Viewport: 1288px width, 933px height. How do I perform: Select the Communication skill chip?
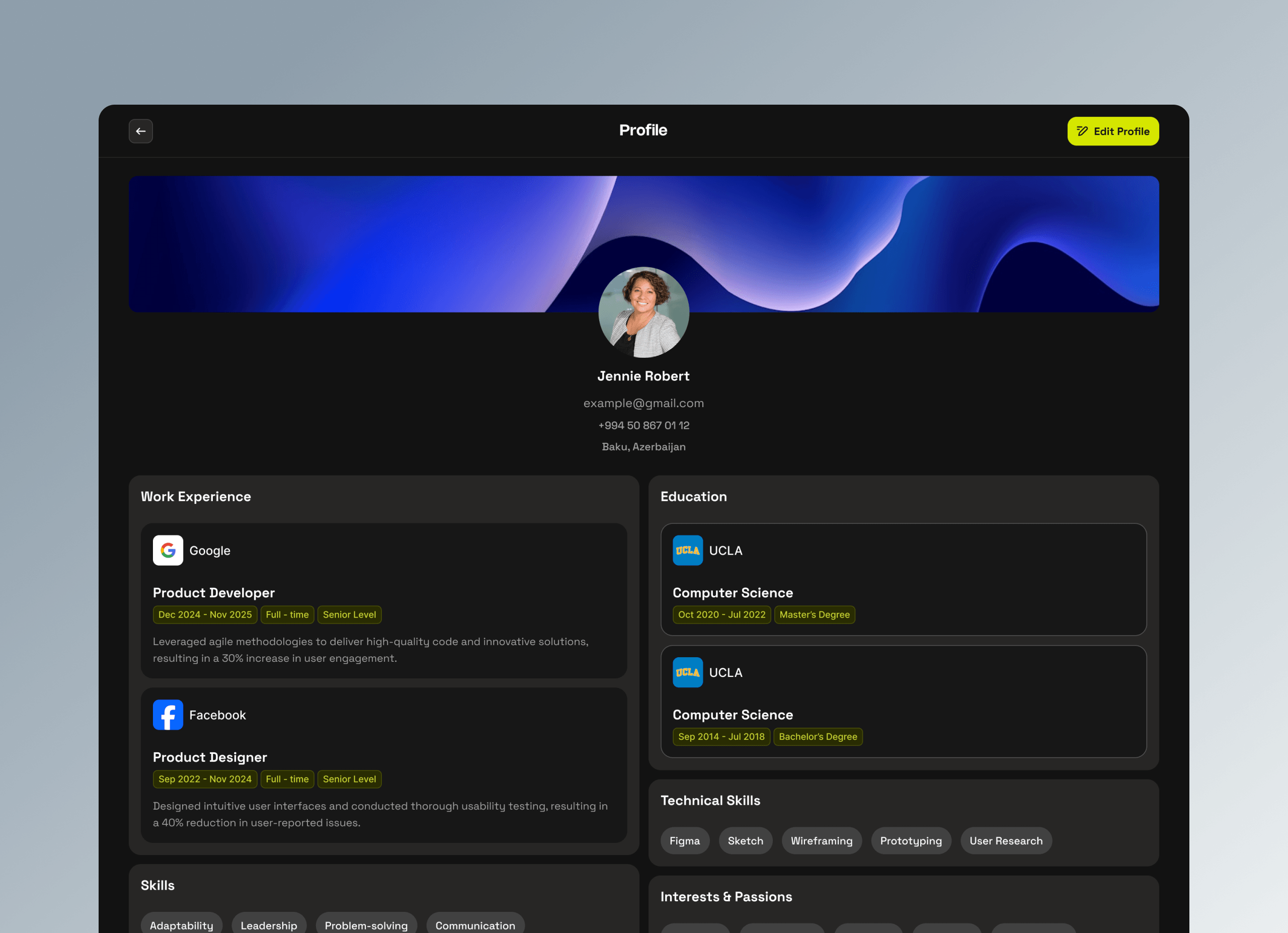475,924
